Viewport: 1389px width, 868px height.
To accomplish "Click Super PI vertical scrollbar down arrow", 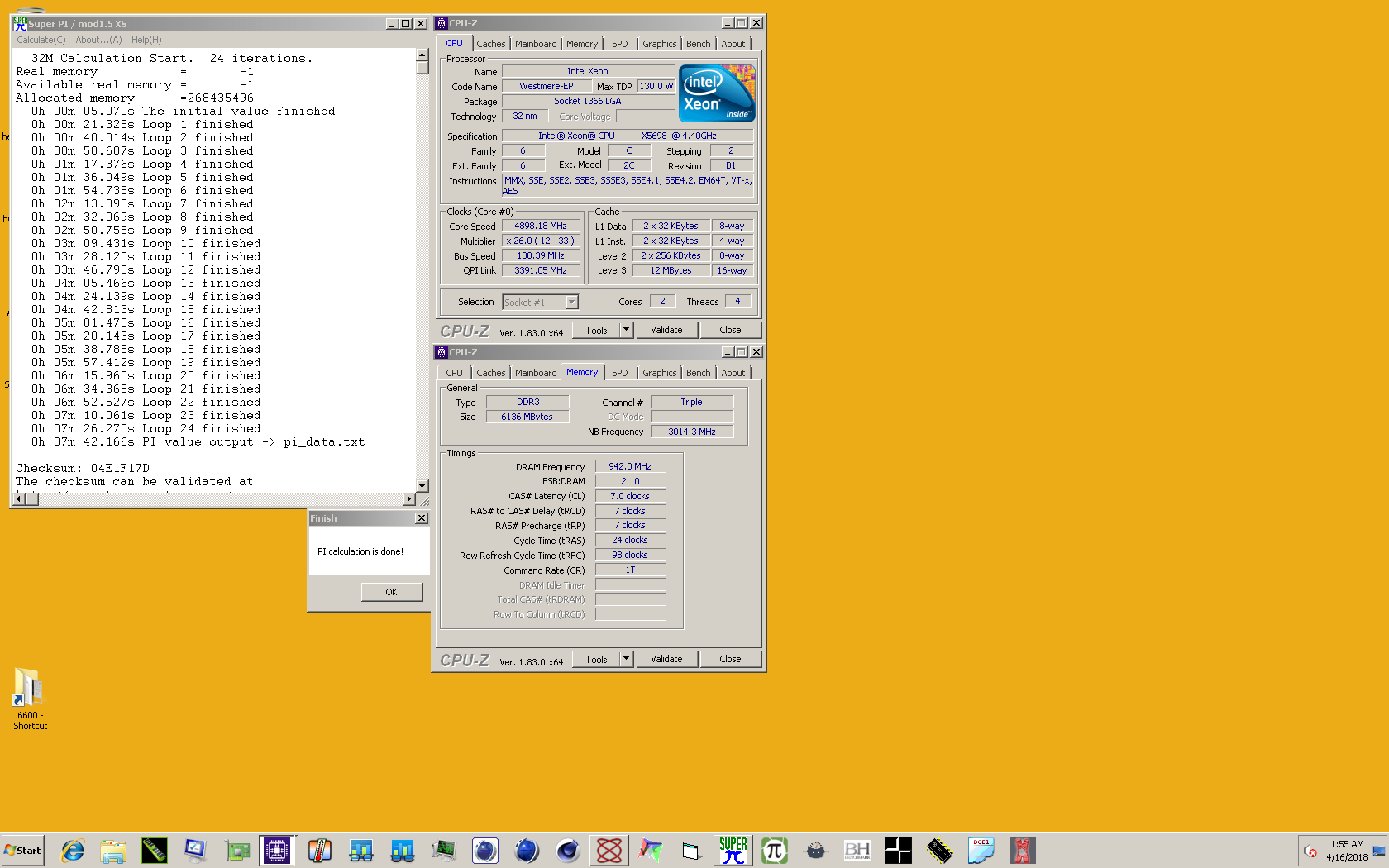I will (x=422, y=486).
